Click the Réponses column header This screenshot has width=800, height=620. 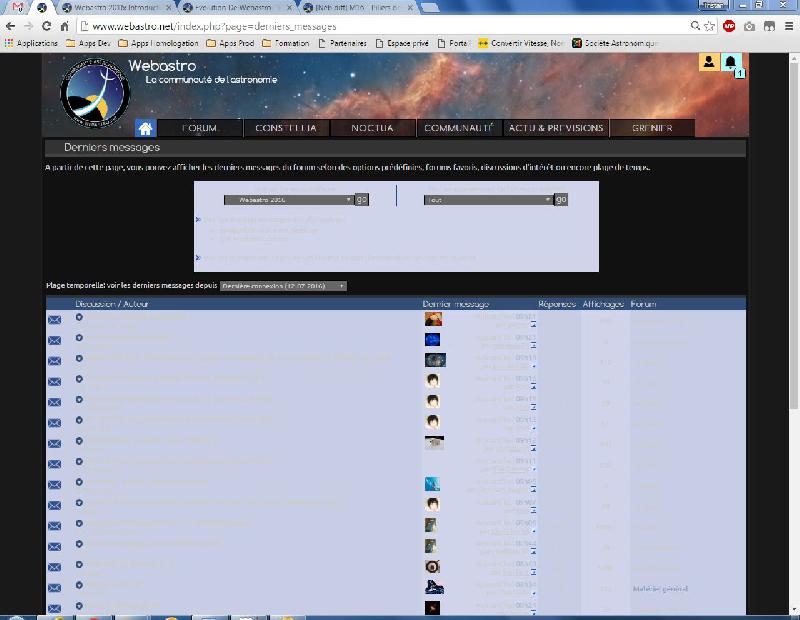click(557, 304)
